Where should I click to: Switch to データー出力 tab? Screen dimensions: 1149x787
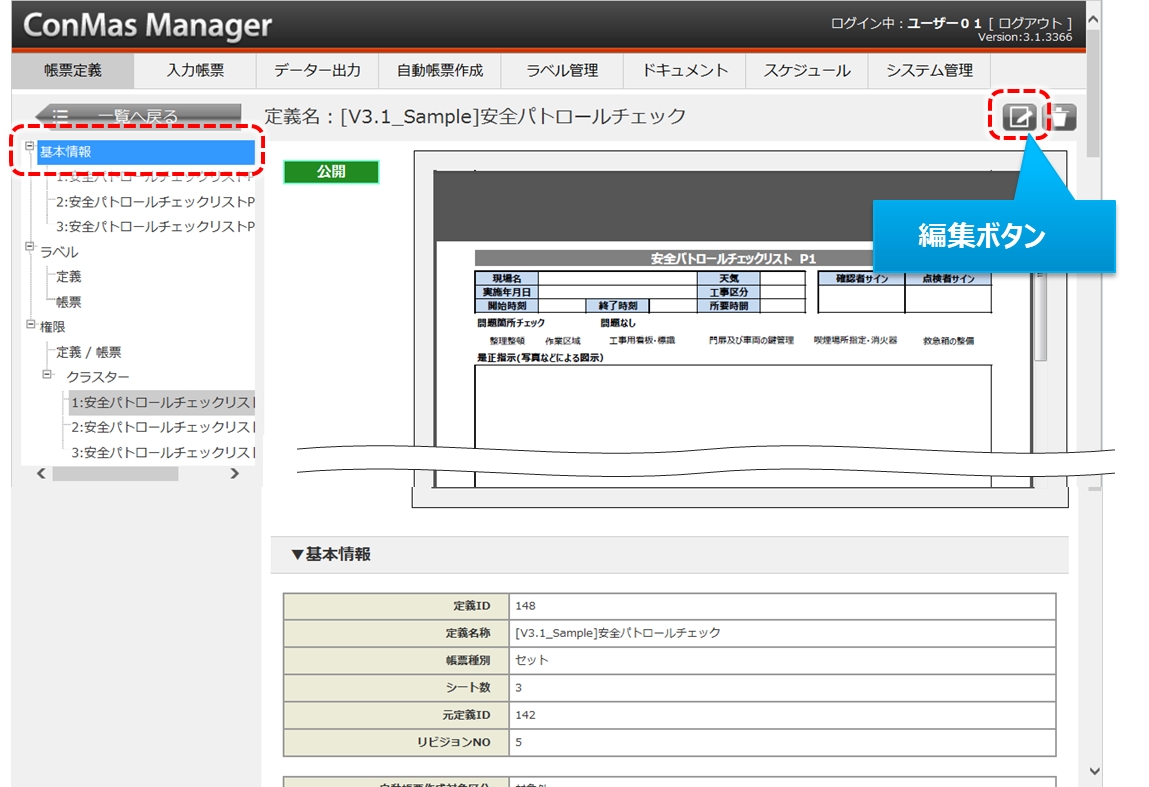click(317, 70)
